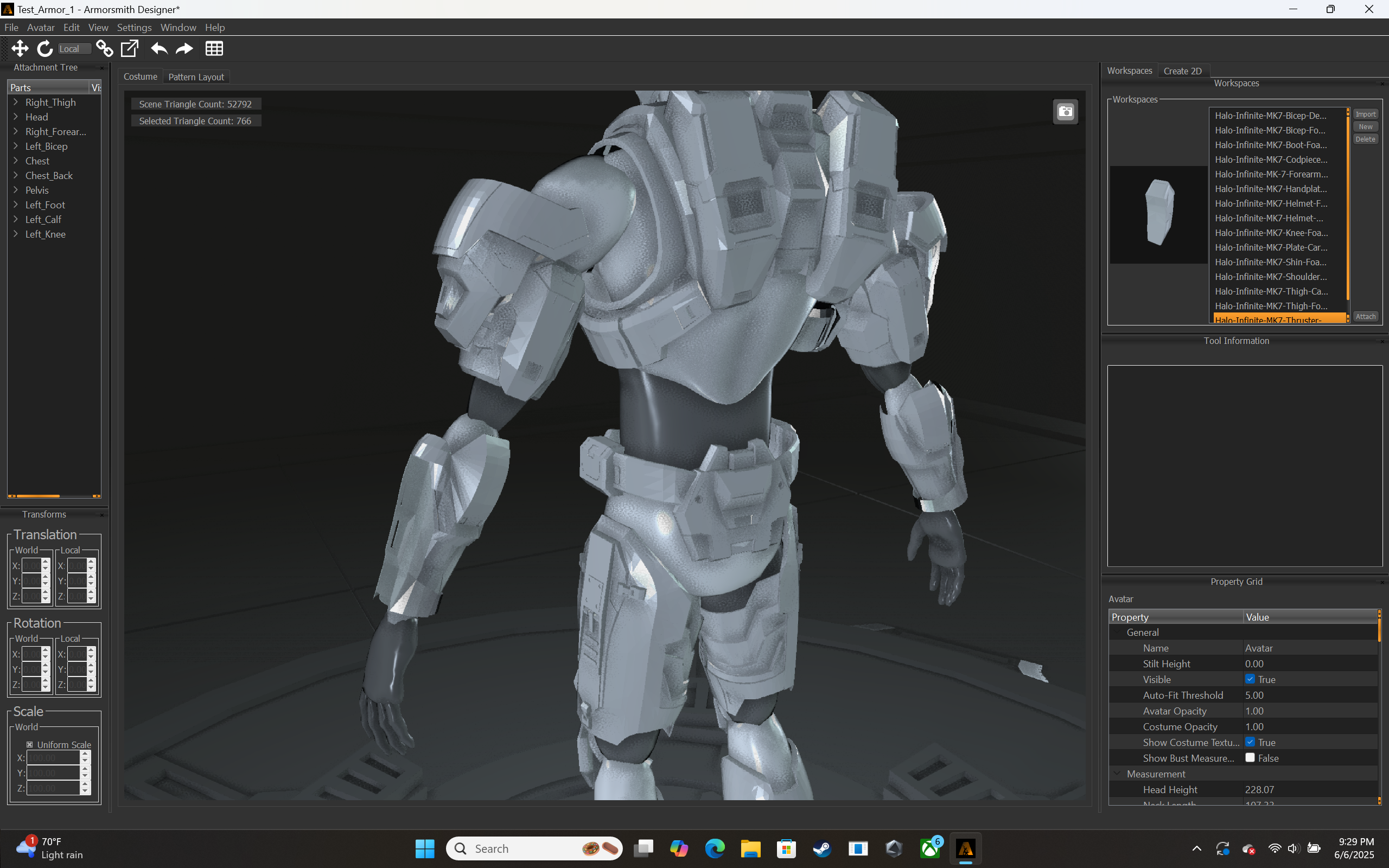The width and height of the screenshot is (1389, 868).
Task: Expand the Head tree node
Action: (16, 117)
